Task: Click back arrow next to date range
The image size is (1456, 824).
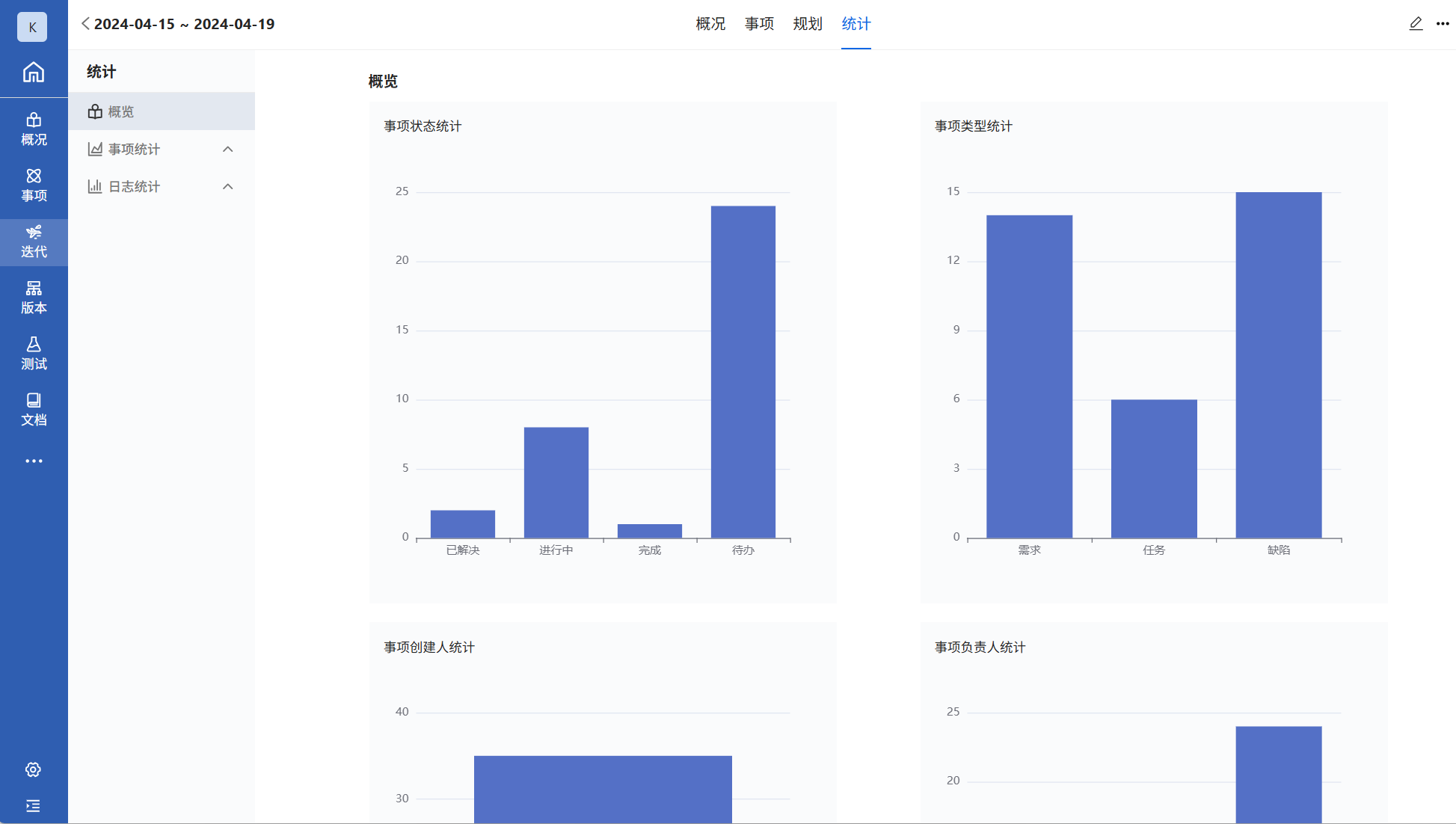Action: [x=85, y=24]
